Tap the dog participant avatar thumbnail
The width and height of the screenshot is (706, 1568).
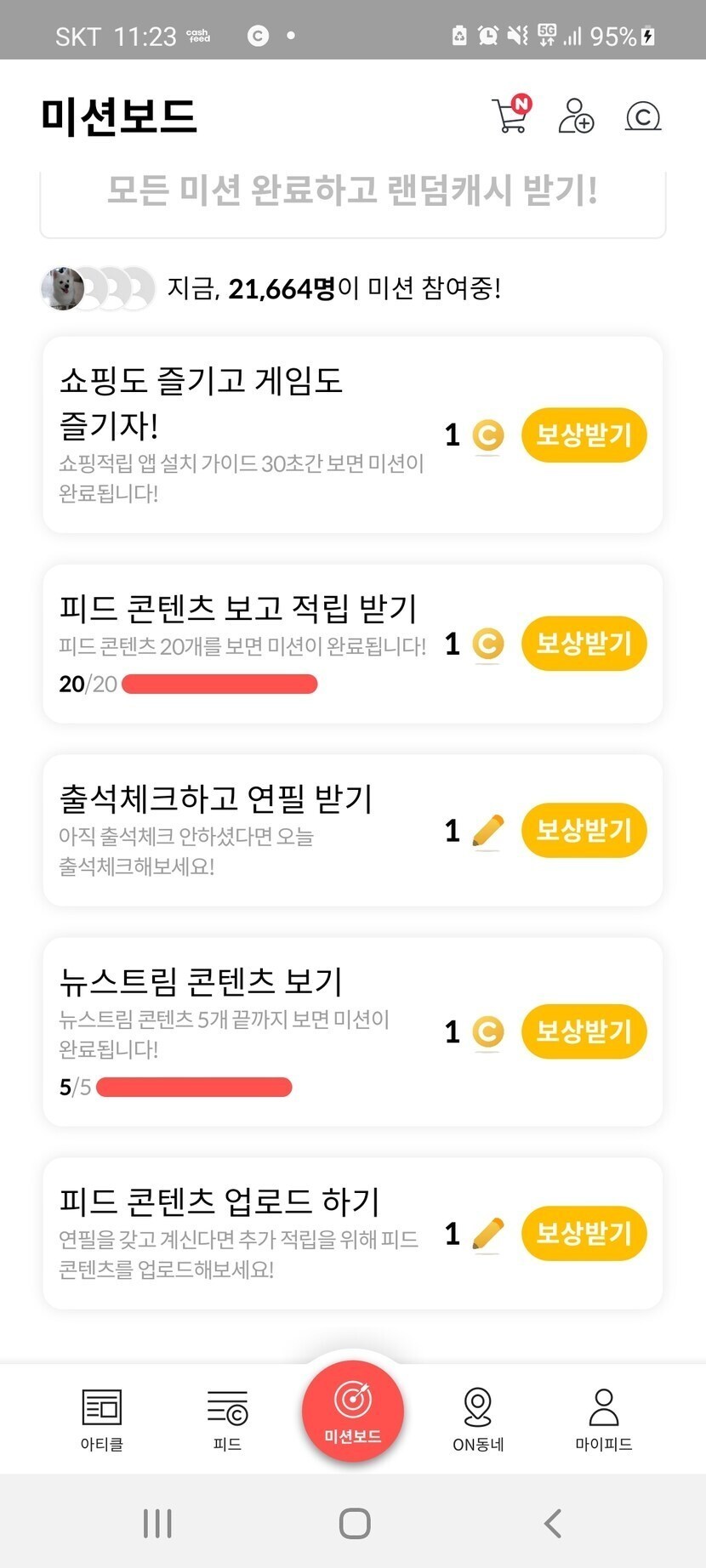pyautogui.click(x=62, y=288)
